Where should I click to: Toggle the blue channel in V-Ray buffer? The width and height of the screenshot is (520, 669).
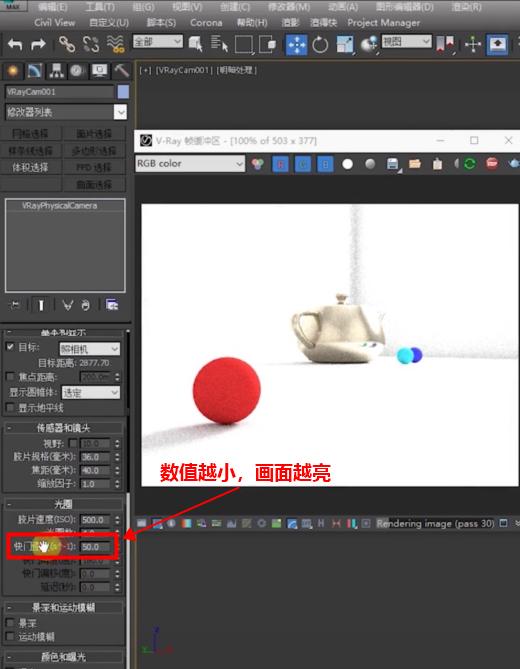pos(325,164)
